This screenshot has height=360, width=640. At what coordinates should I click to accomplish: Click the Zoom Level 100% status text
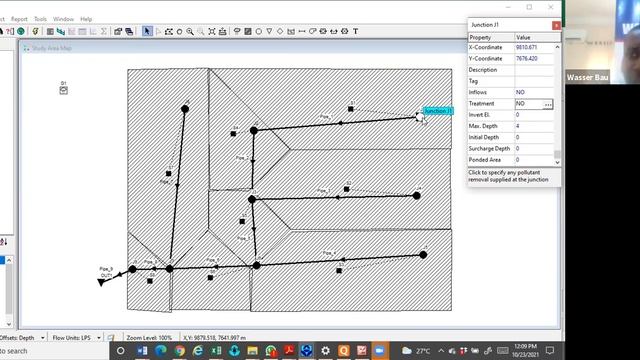pyautogui.click(x=149, y=338)
